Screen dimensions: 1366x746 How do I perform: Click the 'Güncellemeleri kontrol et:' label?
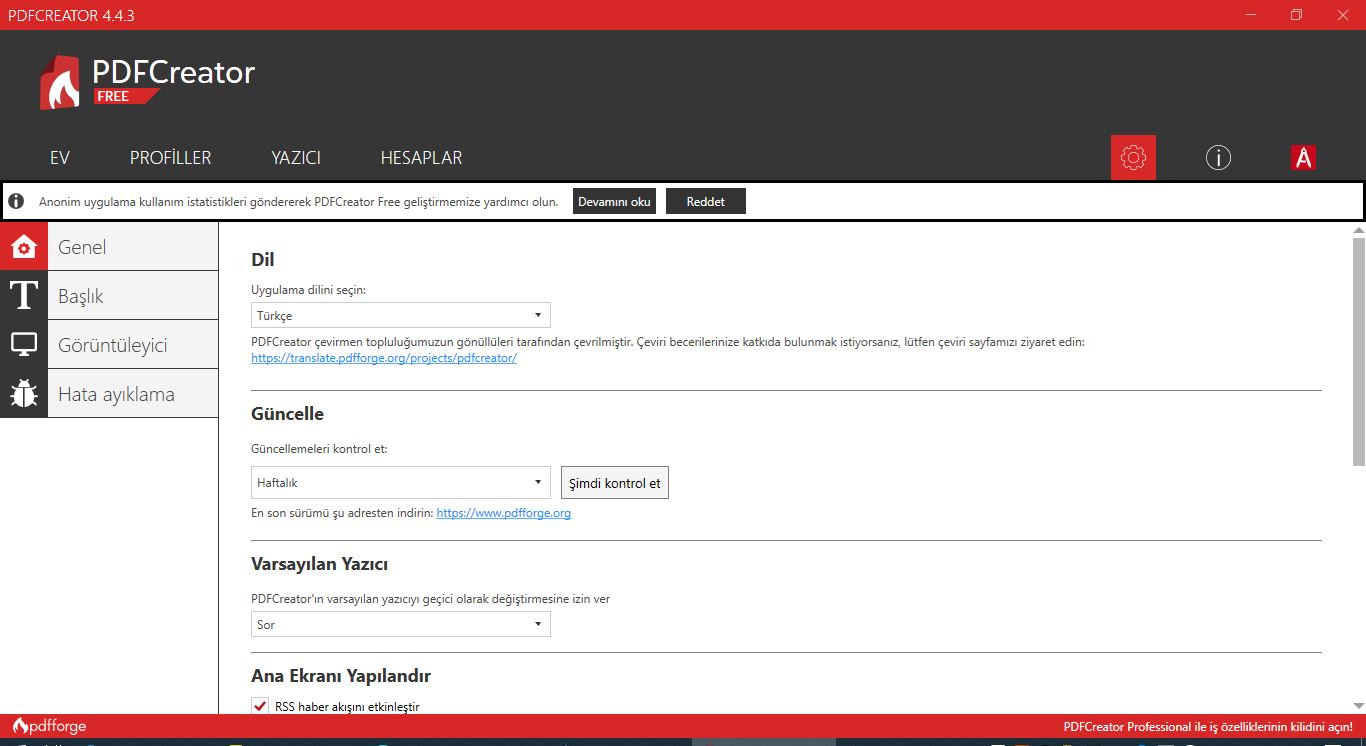(319, 449)
